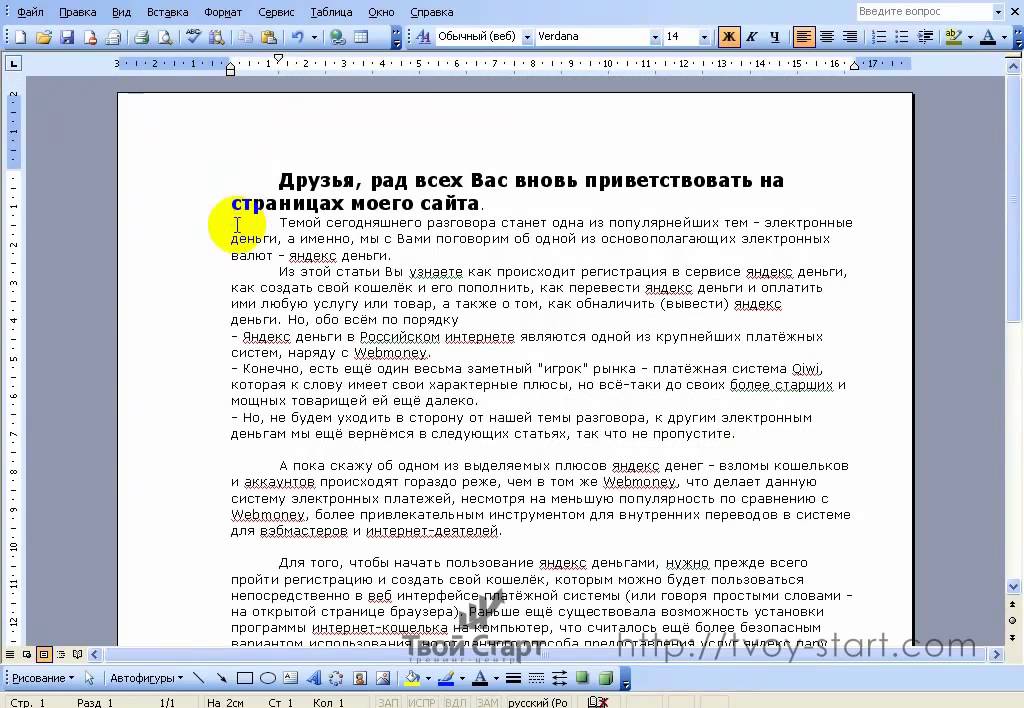This screenshot has height=708, width=1024.
Task: Align text right
Action: [850, 37]
